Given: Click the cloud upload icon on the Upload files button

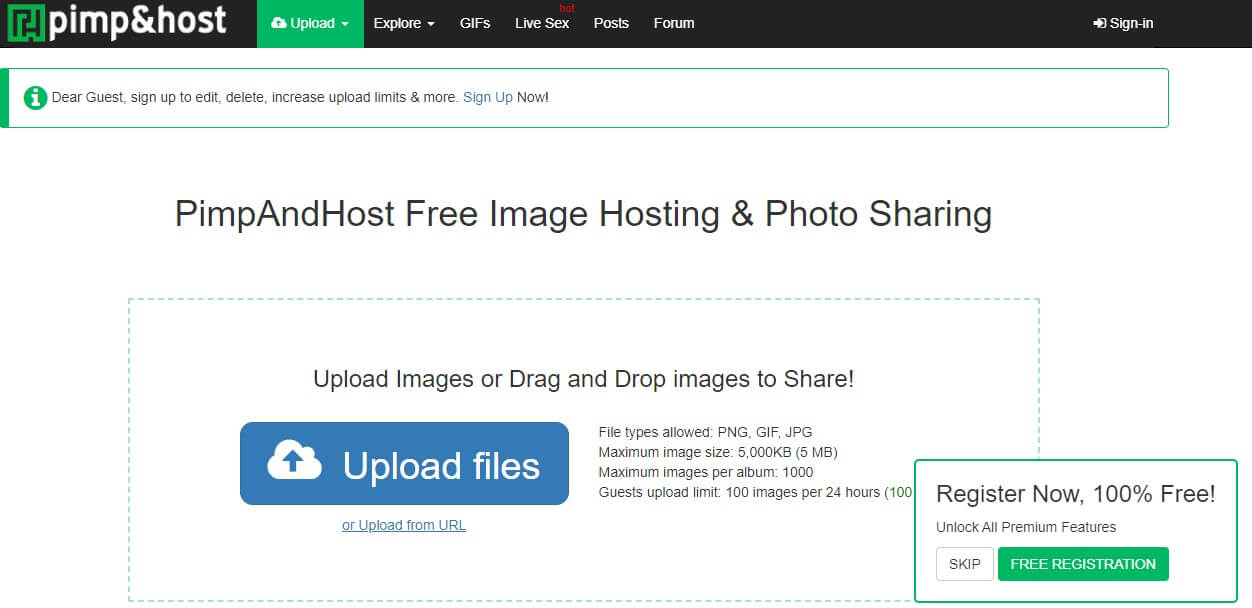Looking at the screenshot, I should coord(294,460).
